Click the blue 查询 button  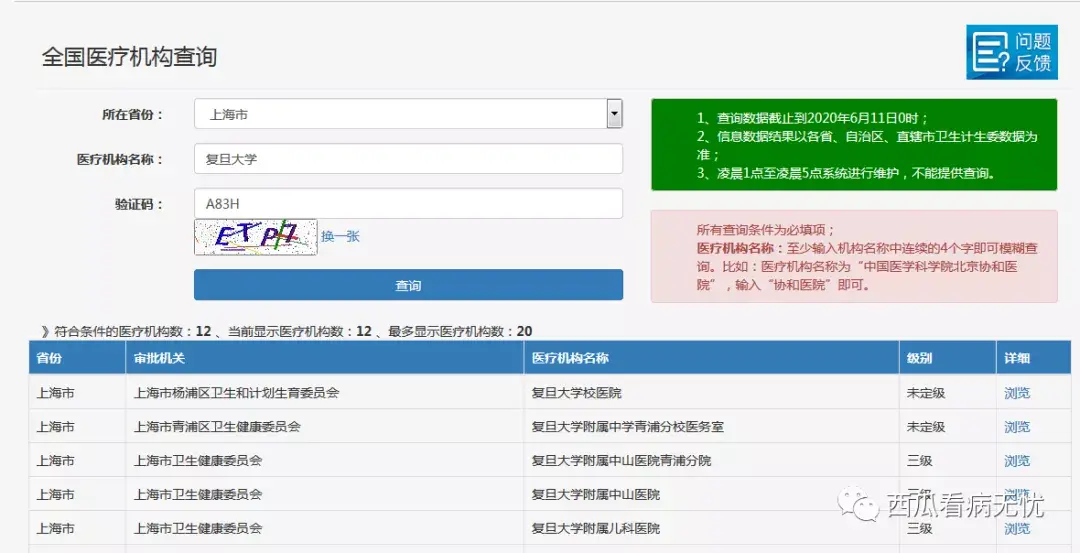pyautogui.click(x=408, y=285)
